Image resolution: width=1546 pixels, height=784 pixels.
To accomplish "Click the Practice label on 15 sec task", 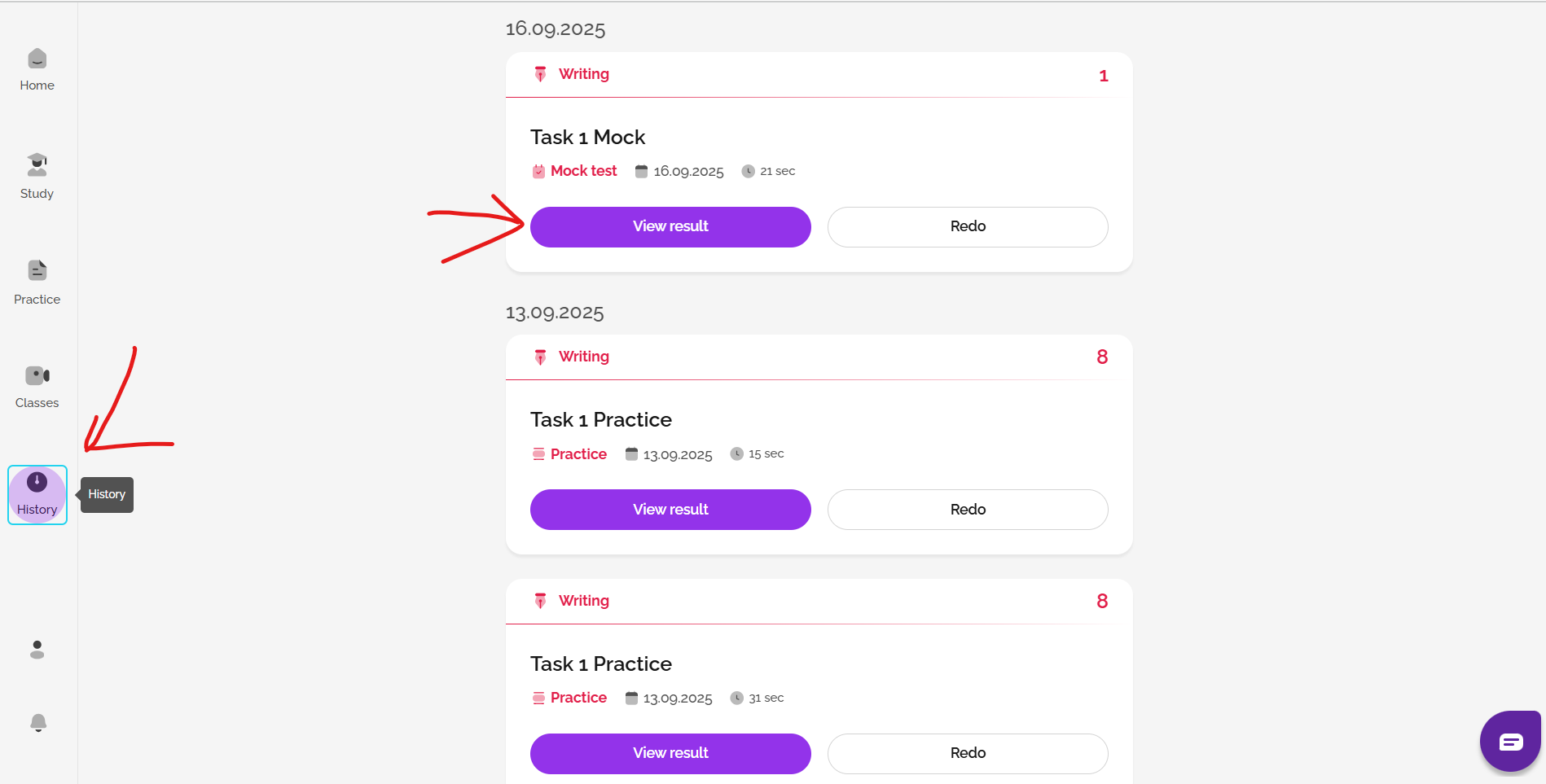I will (x=578, y=454).
